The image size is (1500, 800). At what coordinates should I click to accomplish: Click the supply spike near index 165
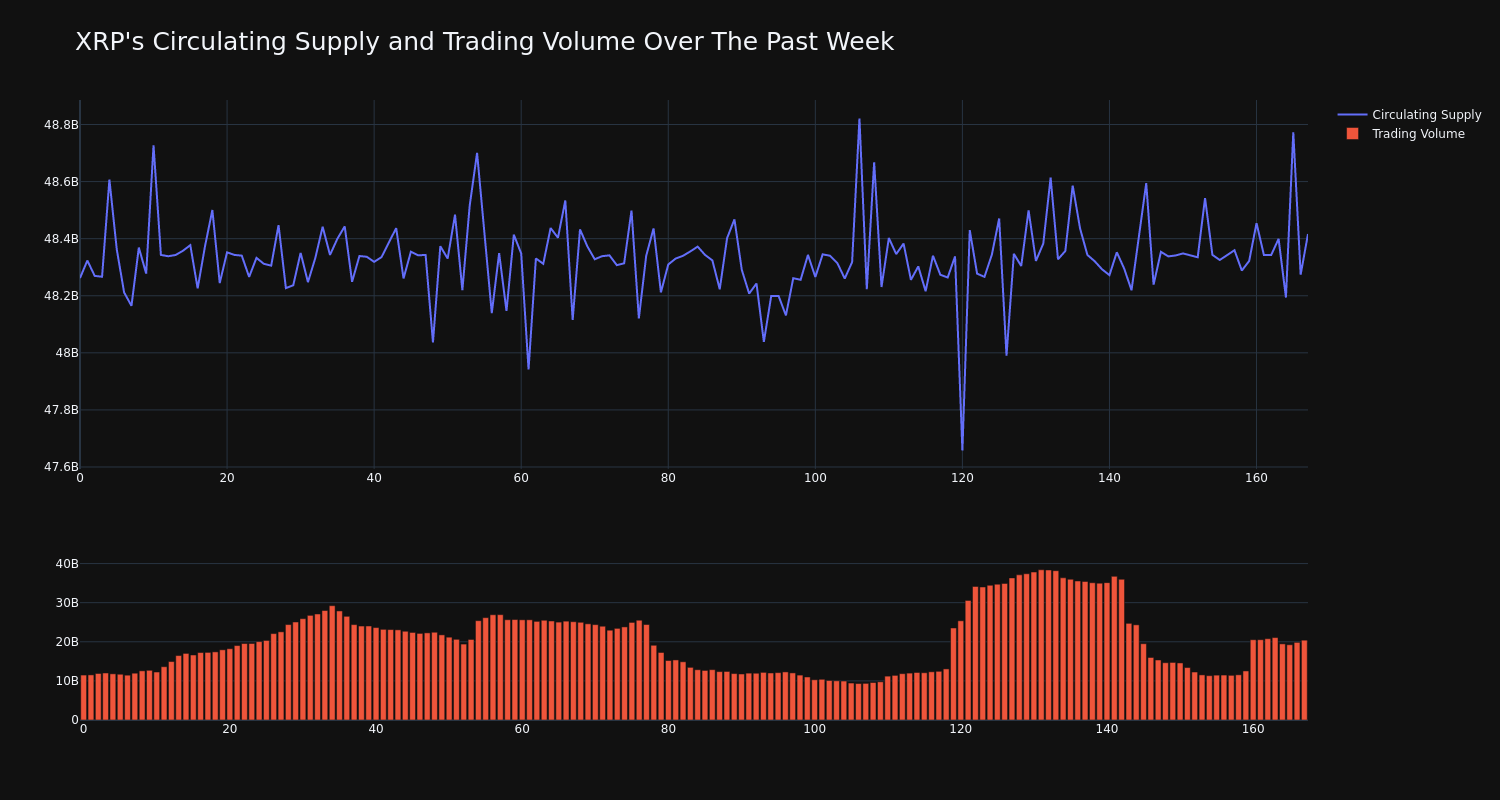(1293, 133)
